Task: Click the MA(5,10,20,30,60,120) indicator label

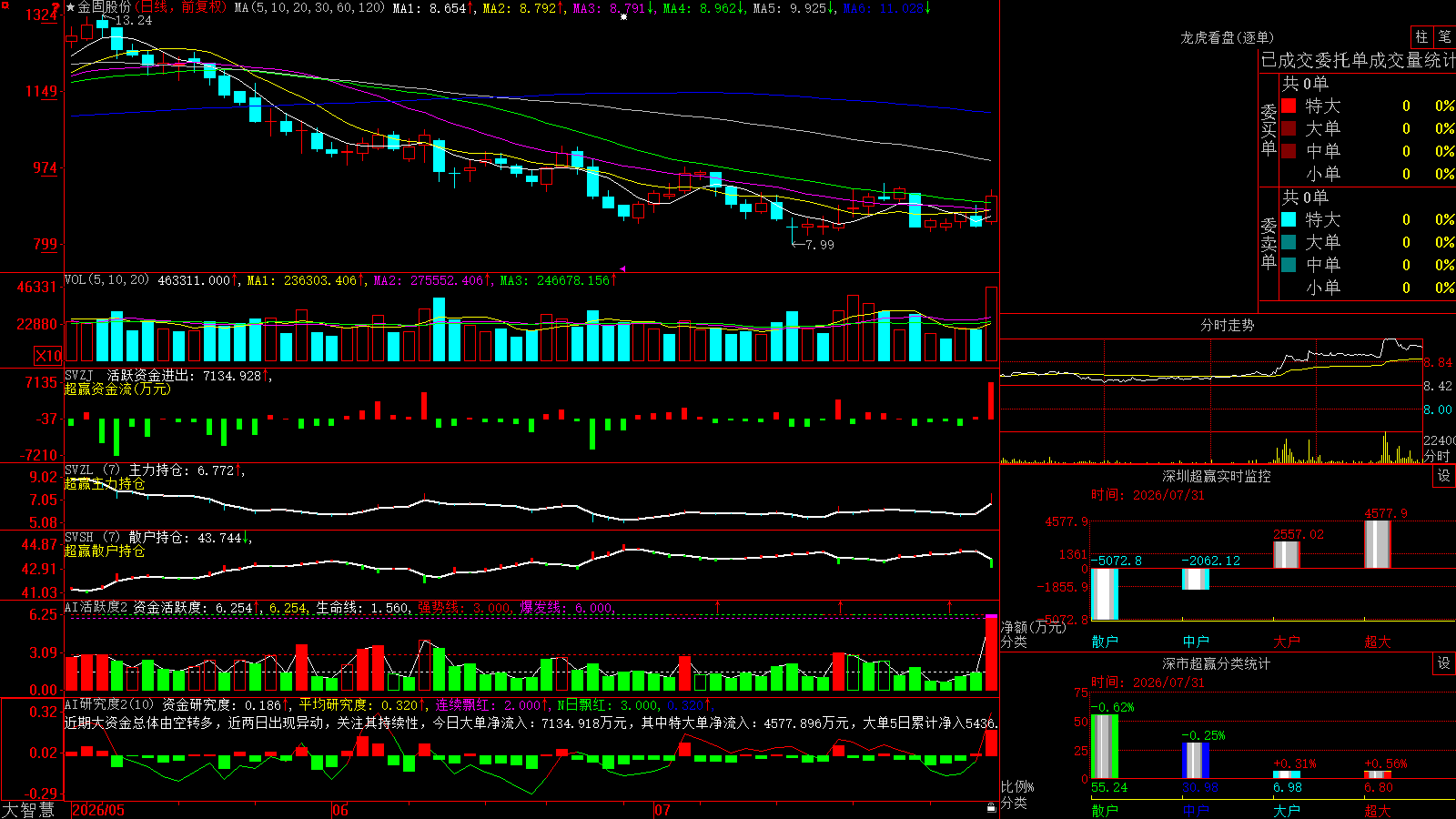Action: click(309, 7)
